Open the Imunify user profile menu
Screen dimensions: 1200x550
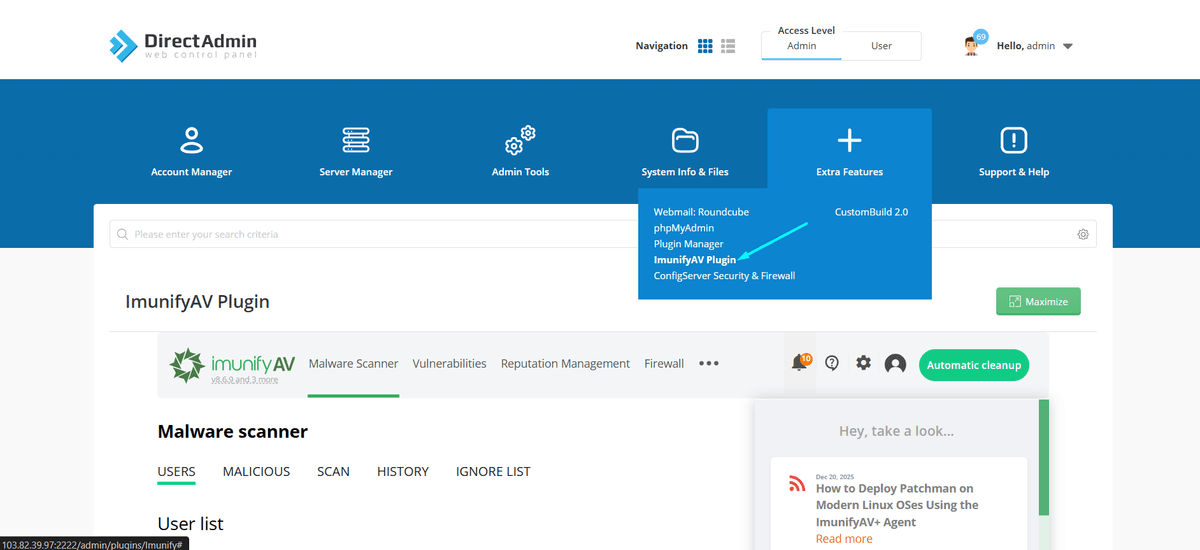895,364
